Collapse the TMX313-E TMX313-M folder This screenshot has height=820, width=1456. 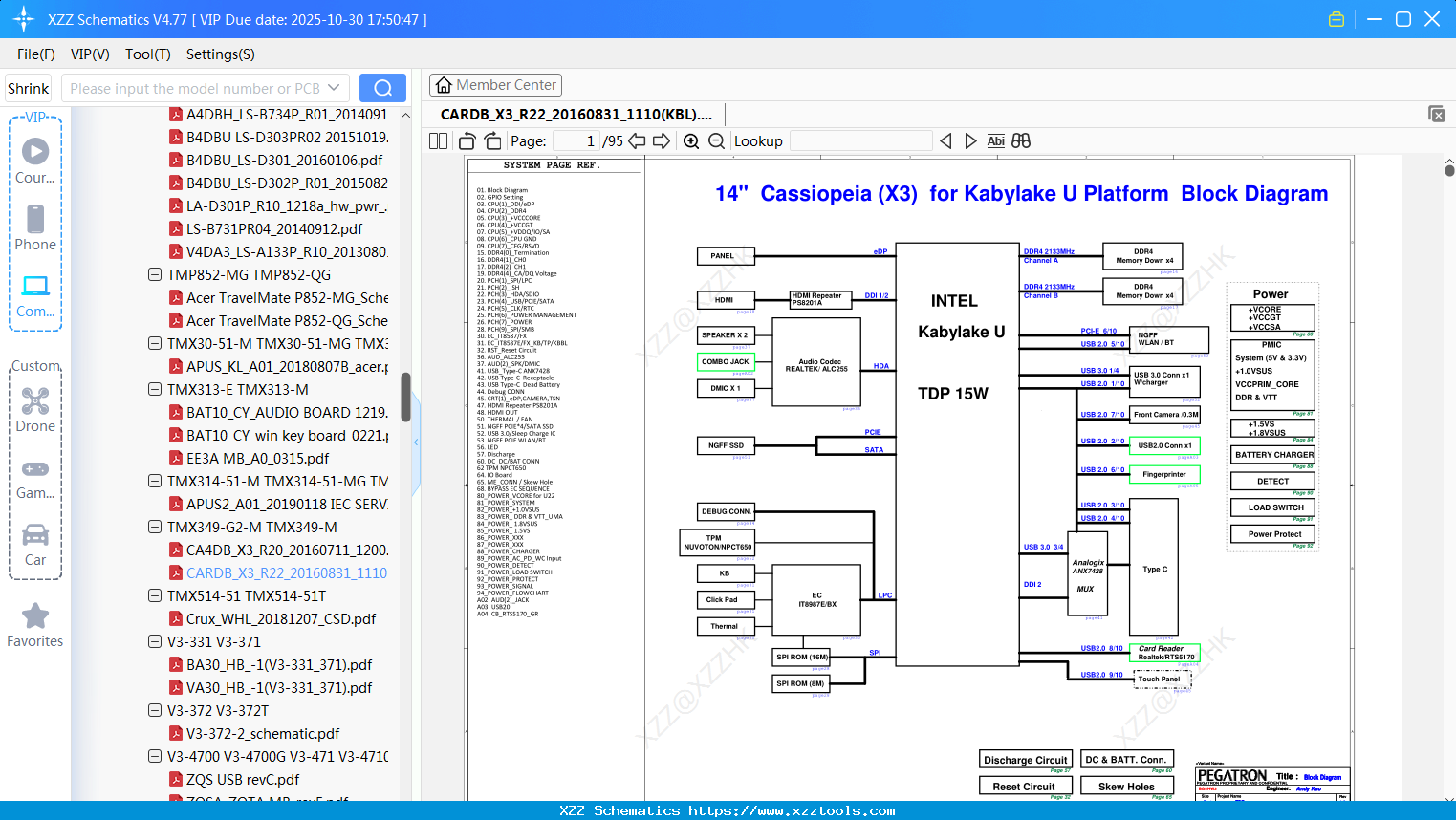click(155, 390)
